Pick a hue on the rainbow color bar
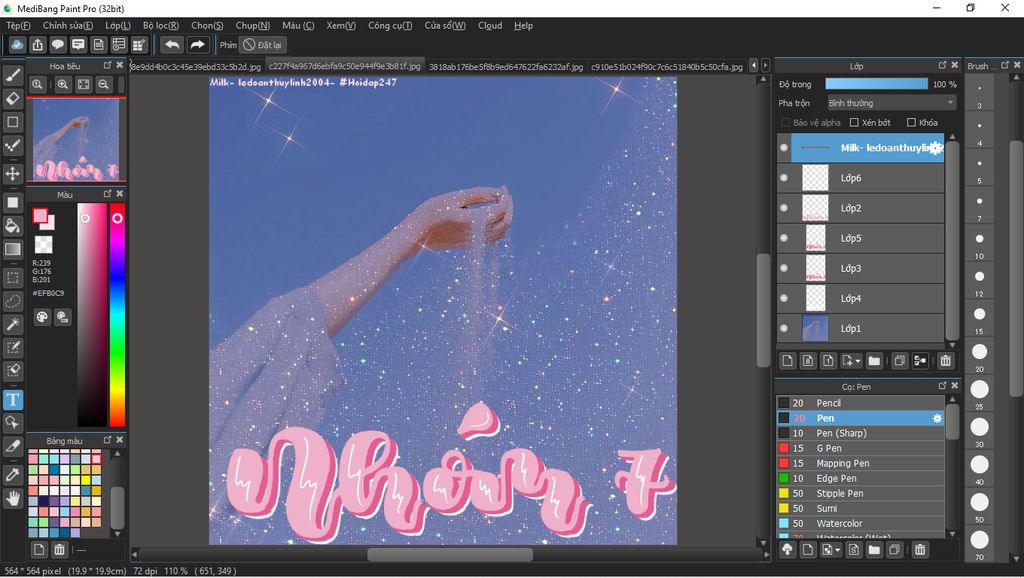Viewport: 1024px width, 578px height. [117, 315]
